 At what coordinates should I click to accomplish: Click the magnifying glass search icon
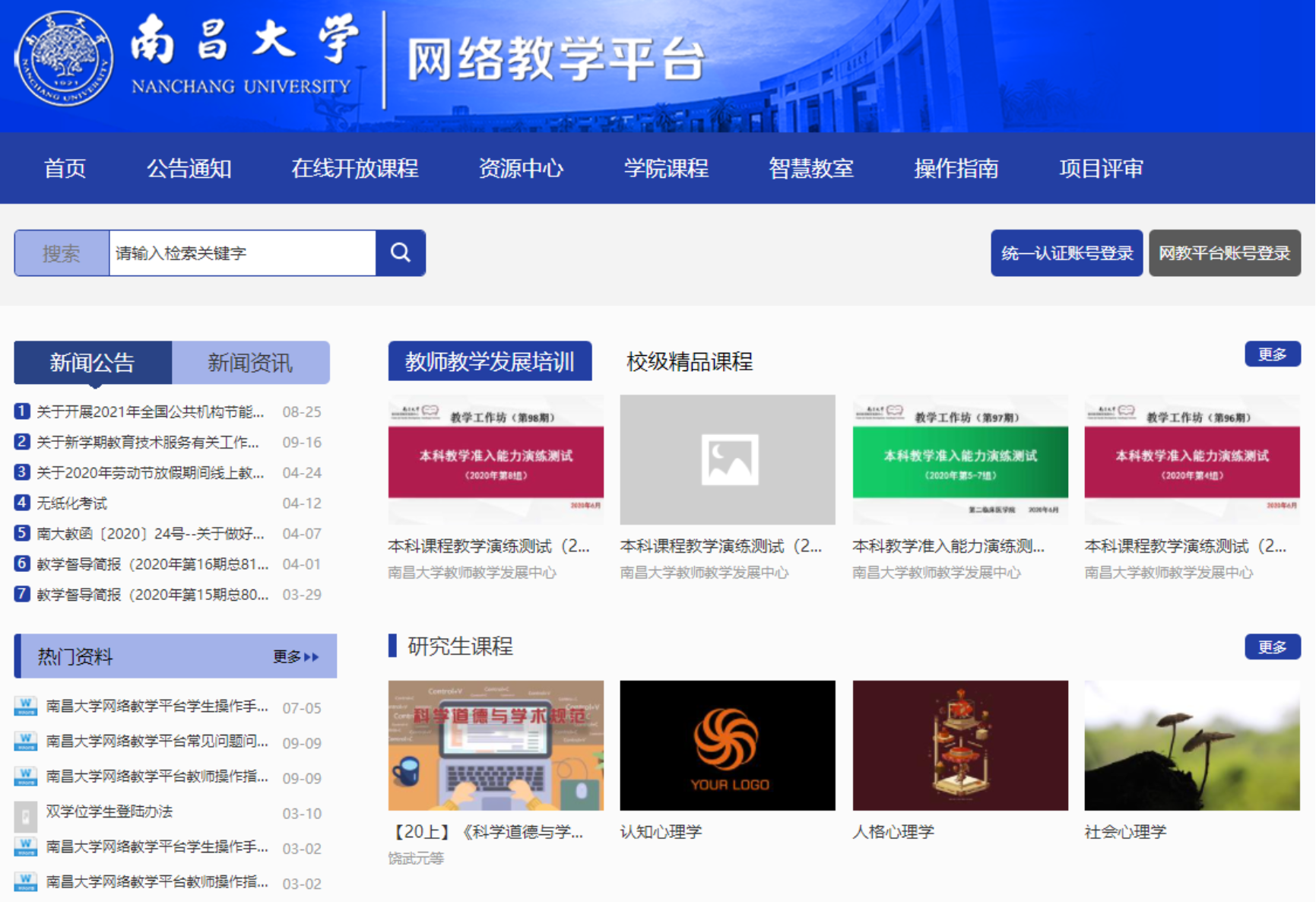point(401,252)
